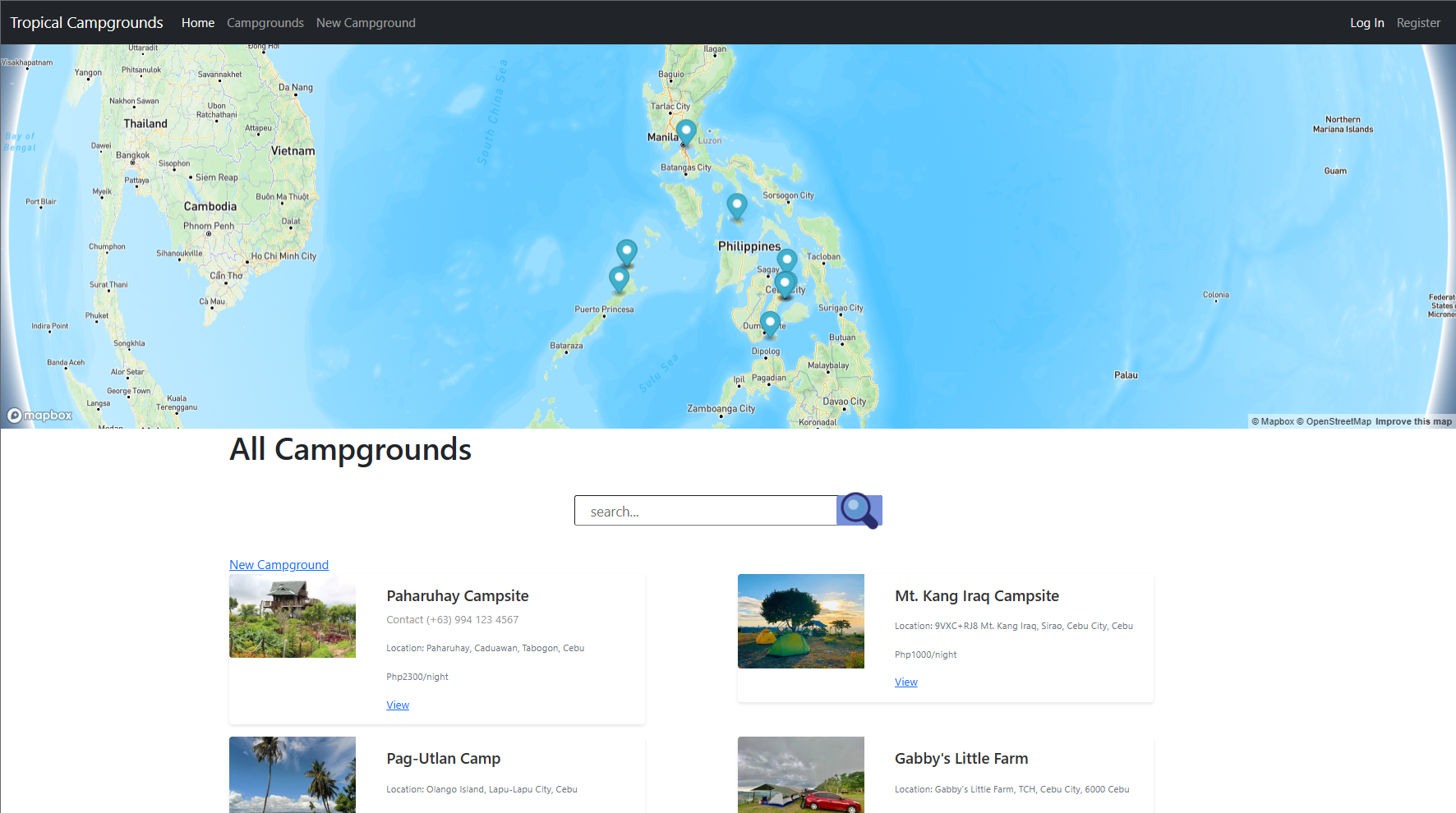Screen dimensions: 1456x813
Task: Click the Pag-Utlan Camp palm tree photo
Action: tap(293, 774)
